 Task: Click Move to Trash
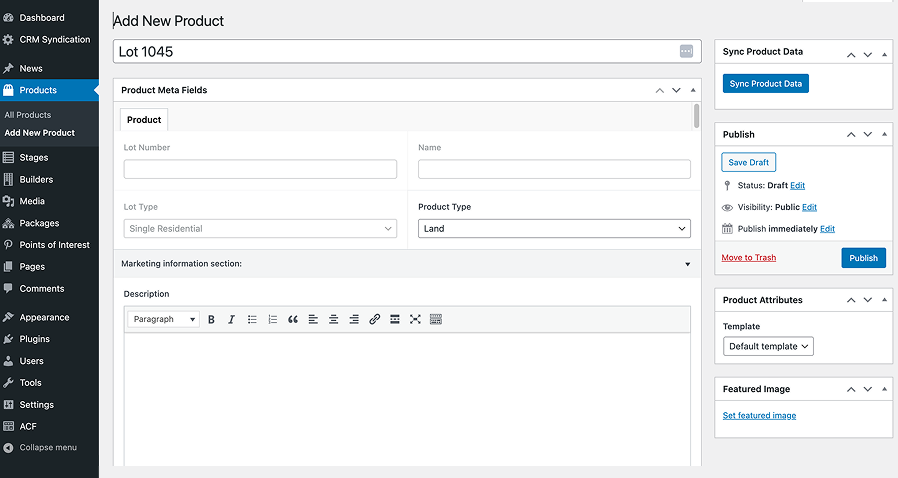pos(749,258)
